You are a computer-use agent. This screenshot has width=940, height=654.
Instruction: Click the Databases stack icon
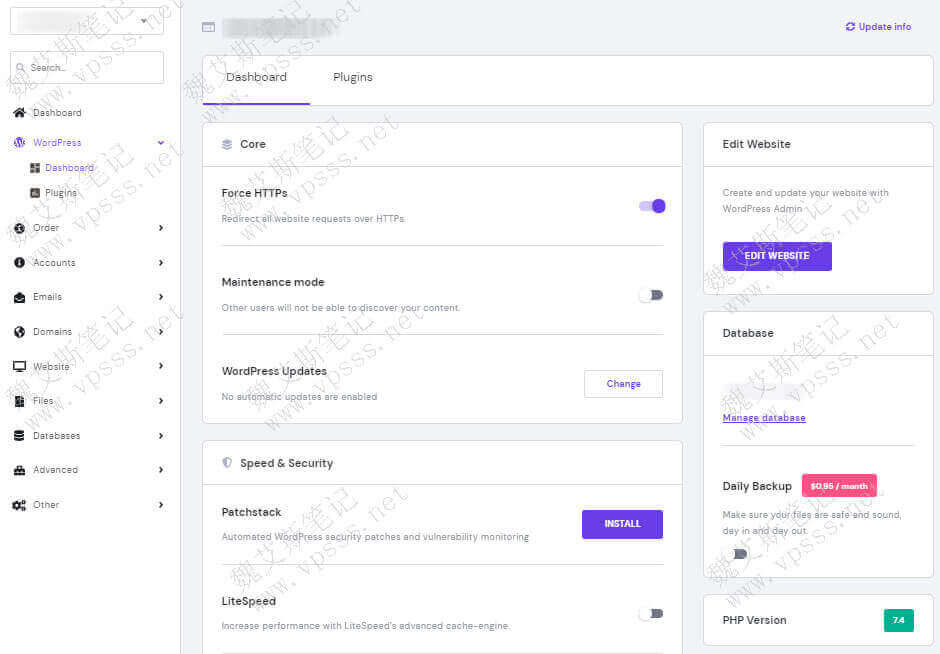19,436
